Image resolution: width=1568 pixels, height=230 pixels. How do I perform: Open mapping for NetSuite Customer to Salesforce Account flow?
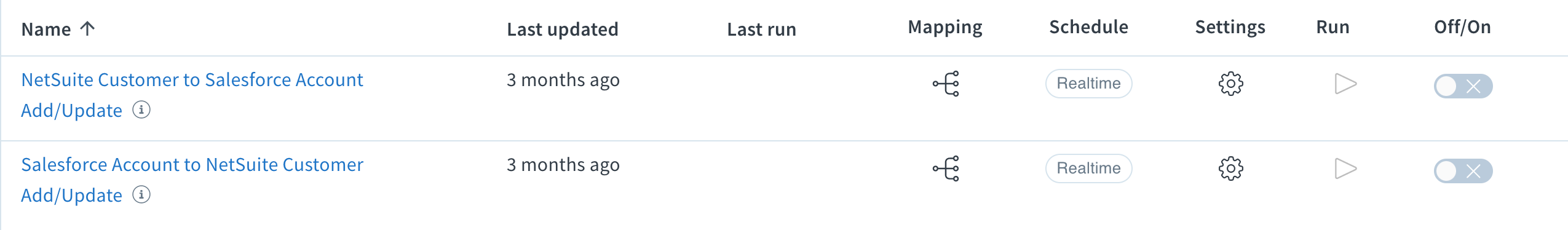pyautogui.click(x=946, y=84)
